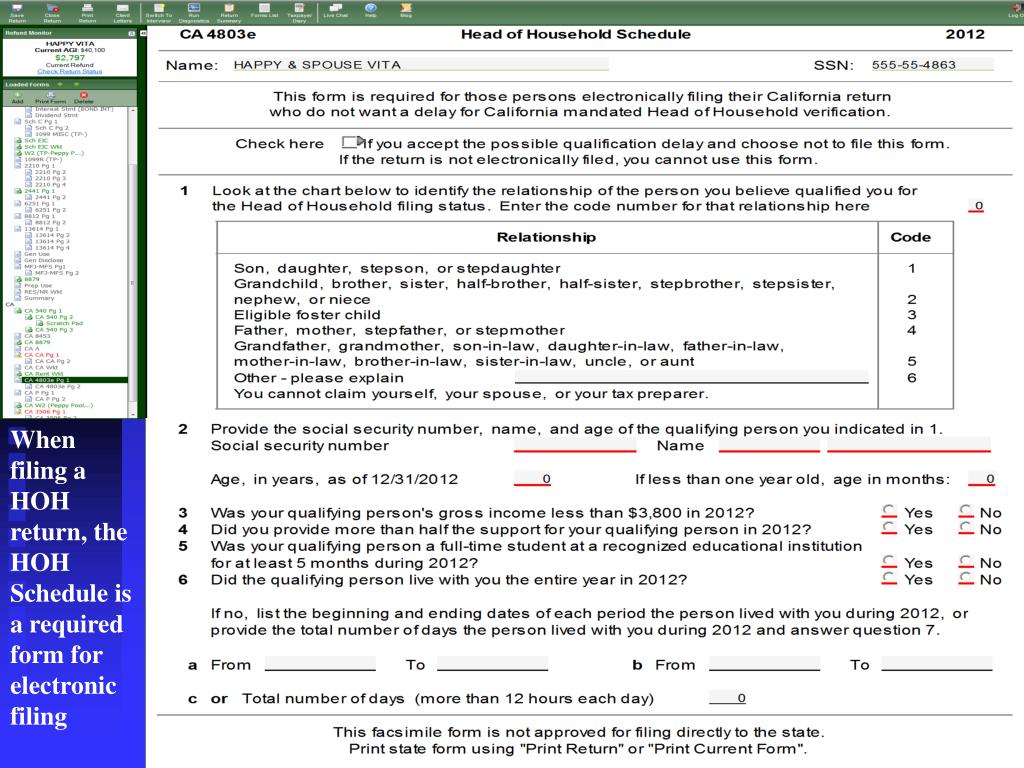
Task: Select Yes for question 6 lived entire year
Action: click(889, 578)
